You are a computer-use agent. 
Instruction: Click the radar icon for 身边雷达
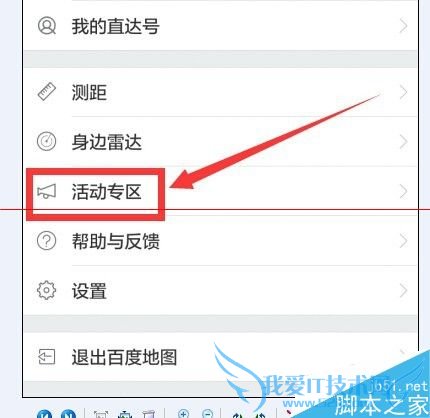tap(46, 141)
